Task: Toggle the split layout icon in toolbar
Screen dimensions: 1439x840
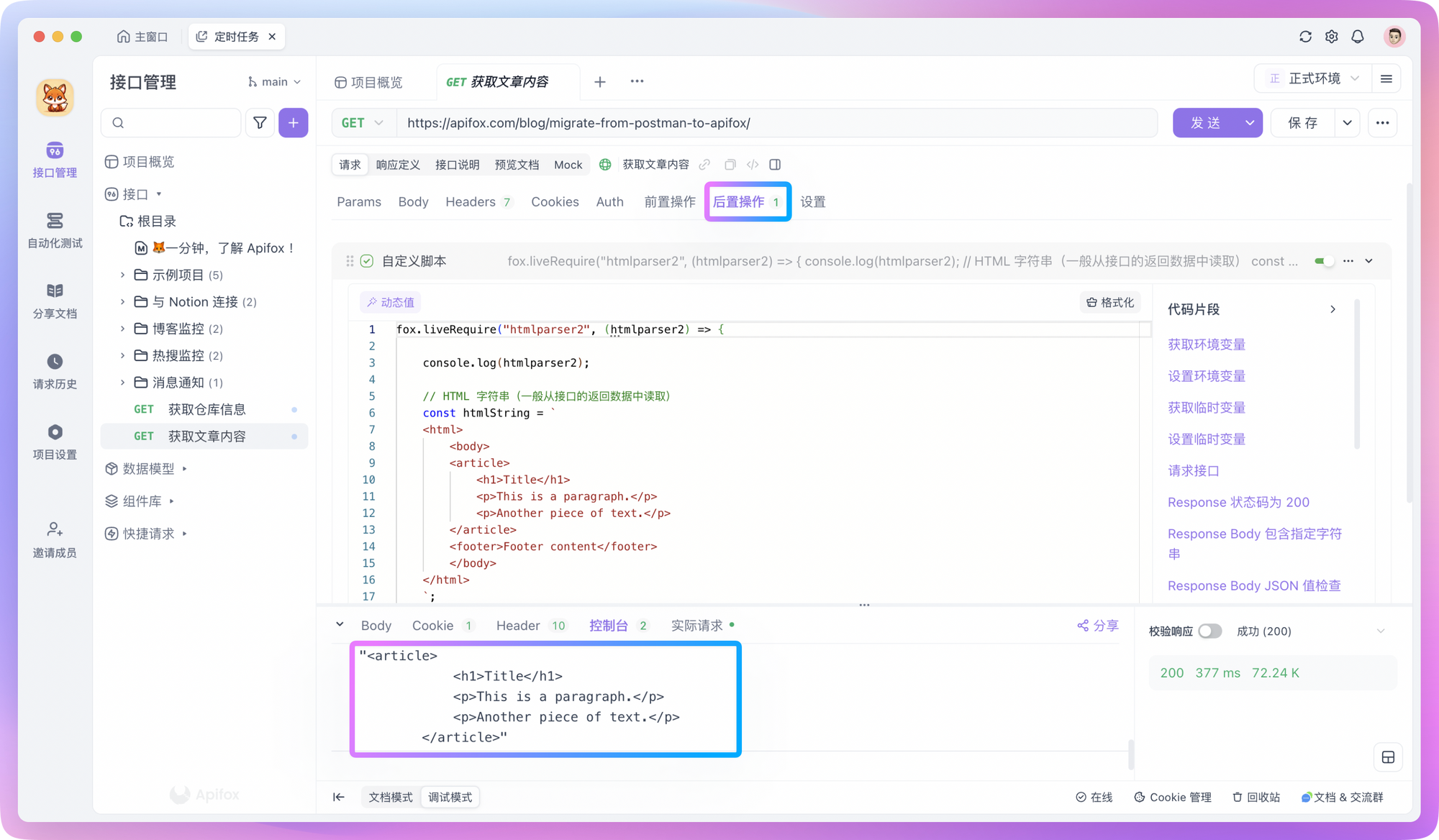Action: coord(775,165)
